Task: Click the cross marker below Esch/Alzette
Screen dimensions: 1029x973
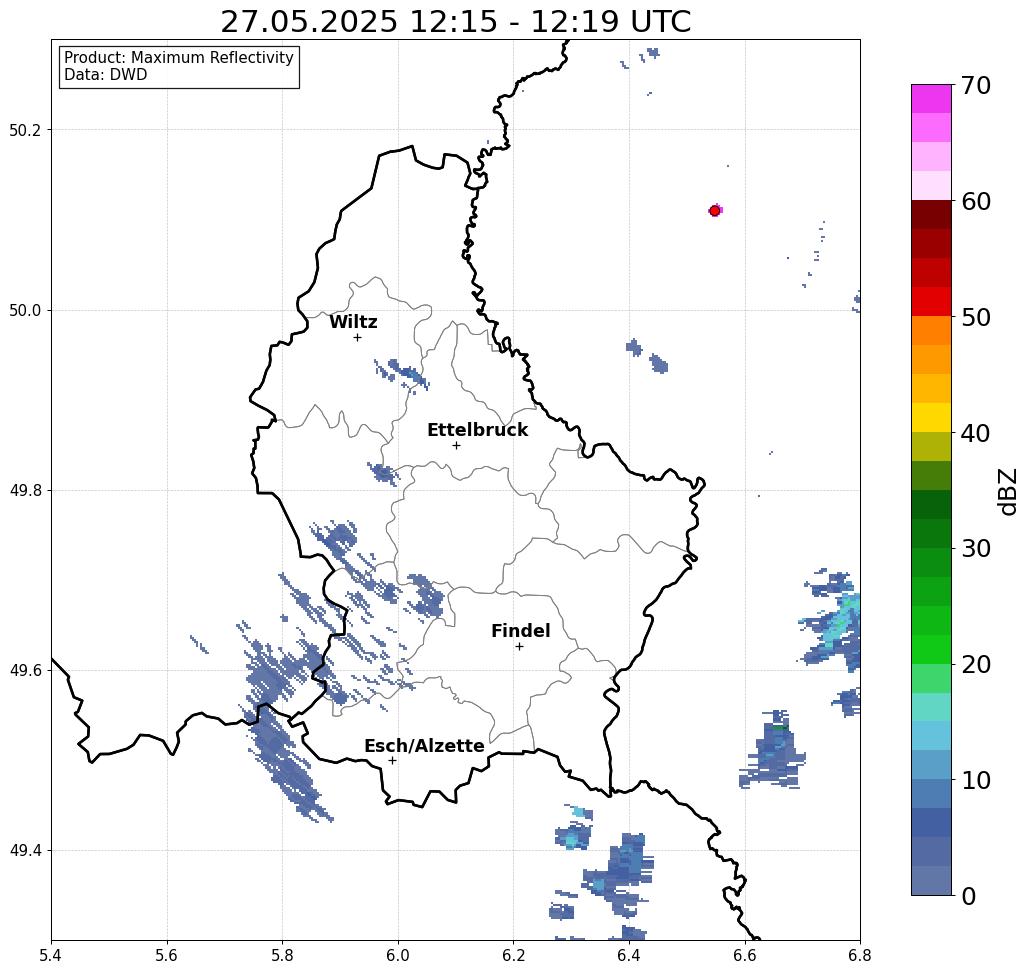Action: pos(392,761)
